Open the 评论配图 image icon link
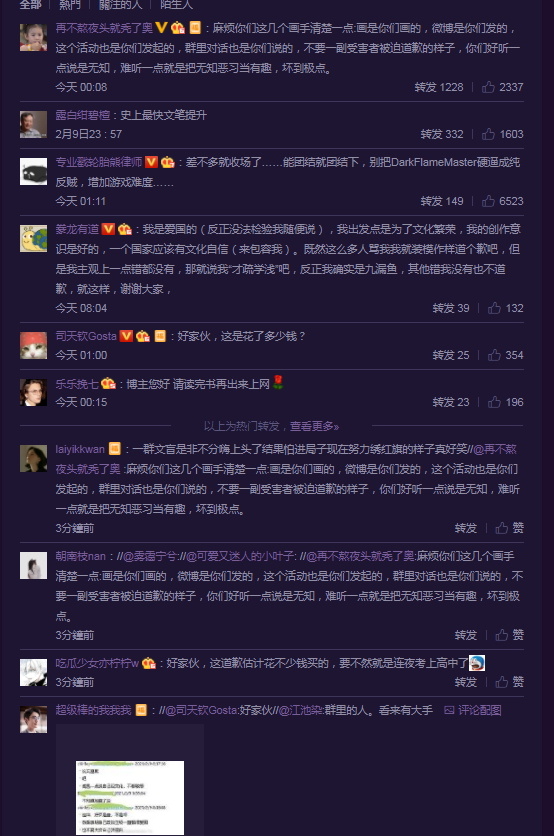The image size is (554, 836). (472, 710)
